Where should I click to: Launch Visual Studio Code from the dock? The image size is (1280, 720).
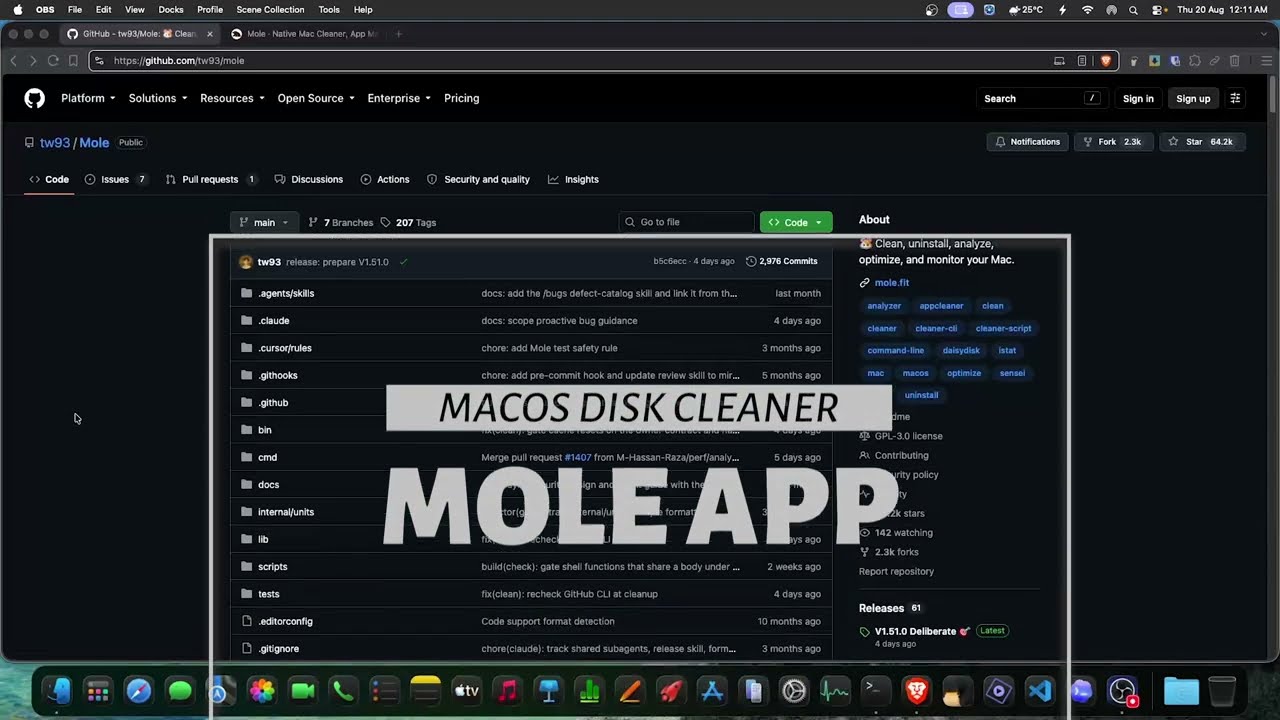(x=1040, y=690)
